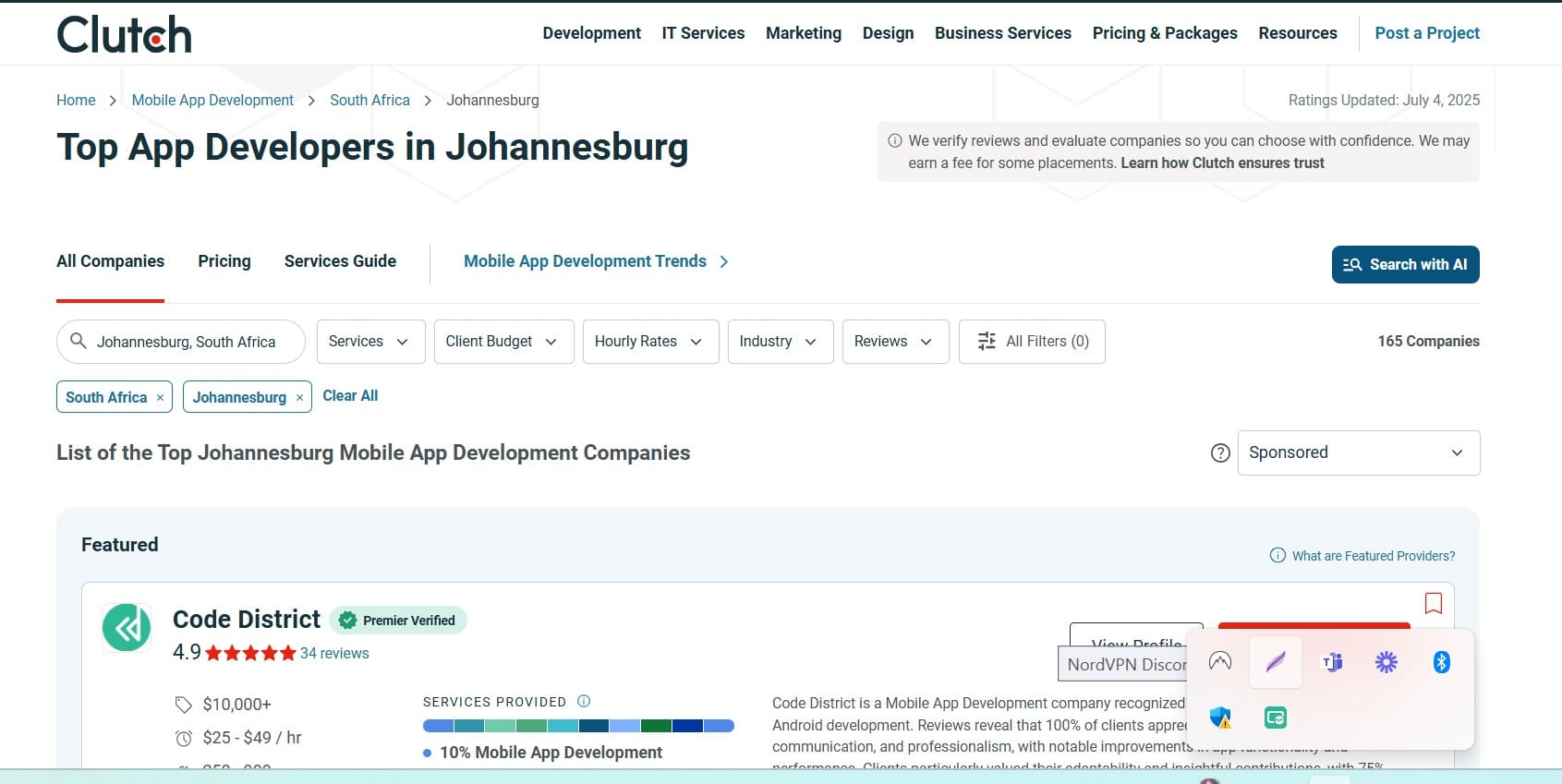The width and height of the screenshot is (1562, 784).
Task: Open Code District's 34 reviews
Action: [x=334, y=653]
